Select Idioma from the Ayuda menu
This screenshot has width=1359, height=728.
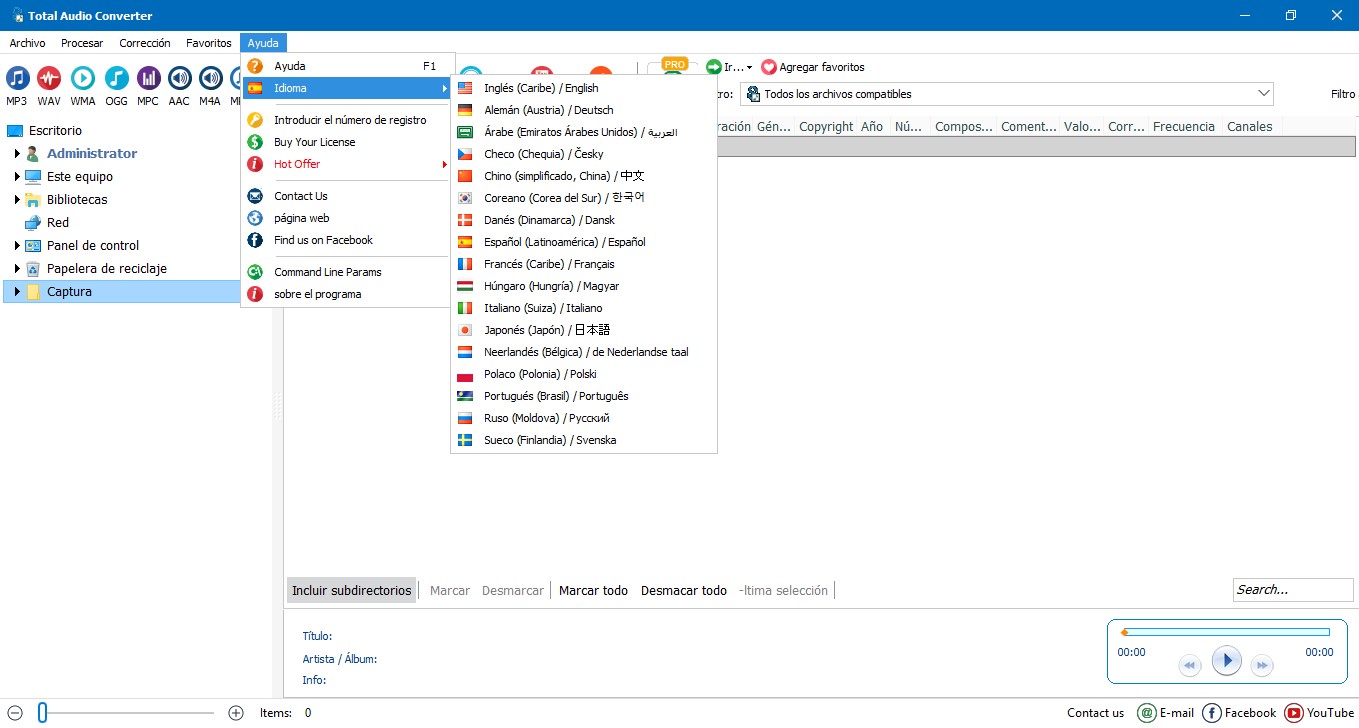pyautogui.click(x=290, y=87)
